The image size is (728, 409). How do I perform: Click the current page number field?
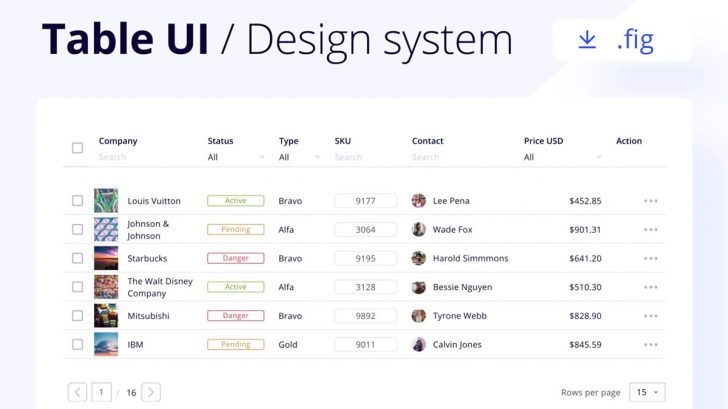point(101,392)
